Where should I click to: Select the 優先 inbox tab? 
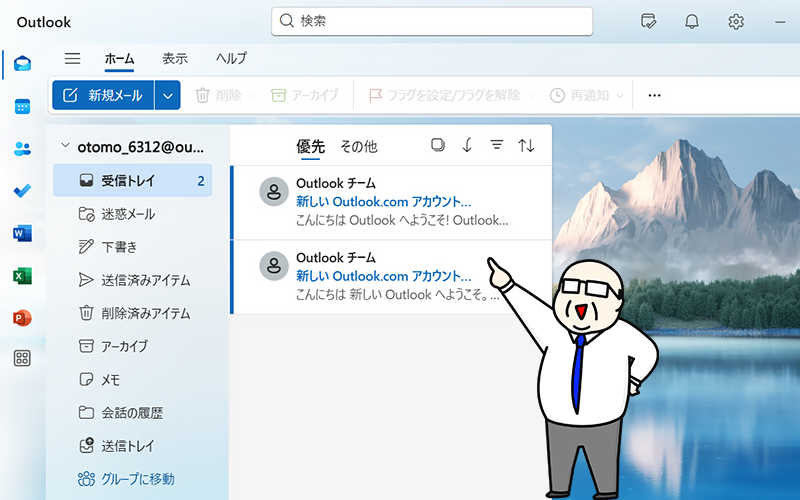(310, 147)
